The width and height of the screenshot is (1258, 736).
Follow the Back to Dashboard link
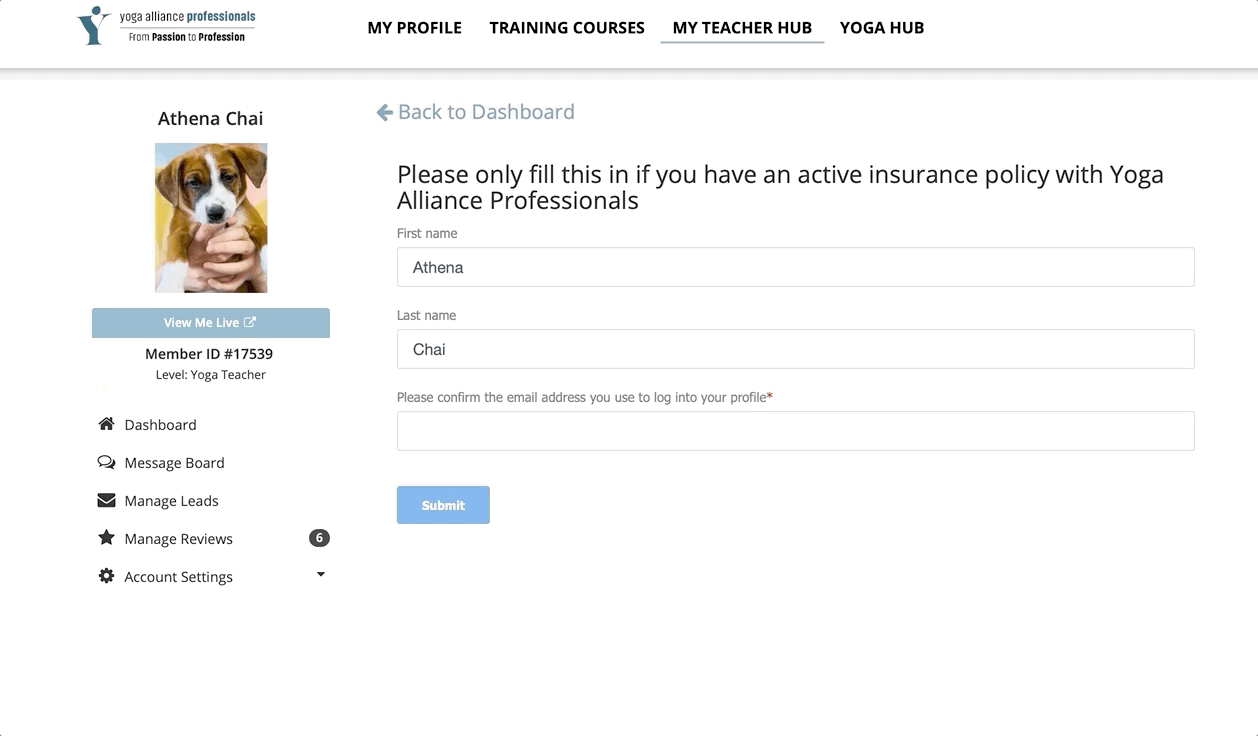[486, 112]
